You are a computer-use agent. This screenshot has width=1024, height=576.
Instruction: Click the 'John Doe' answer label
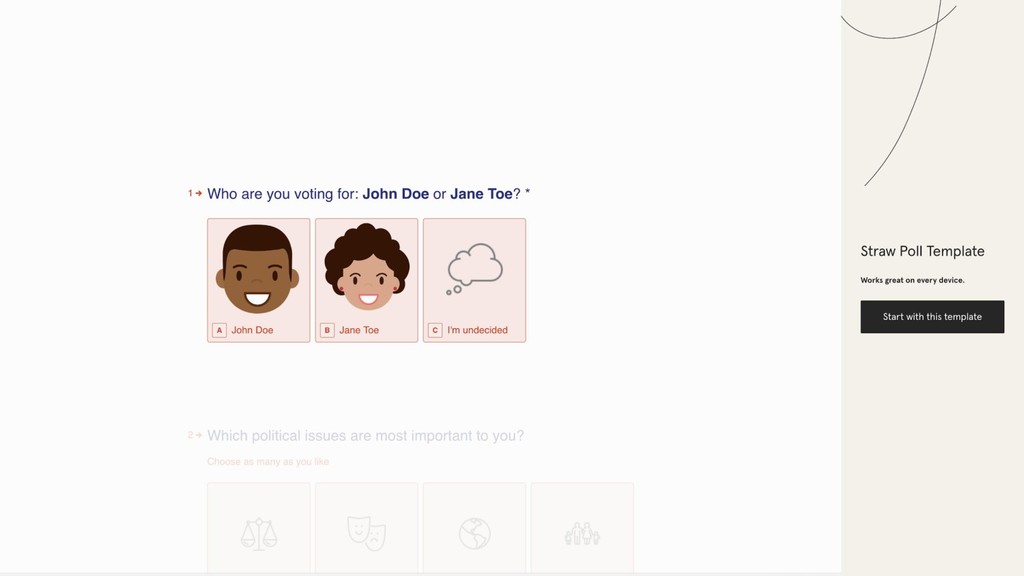click(x=252, y=330)
